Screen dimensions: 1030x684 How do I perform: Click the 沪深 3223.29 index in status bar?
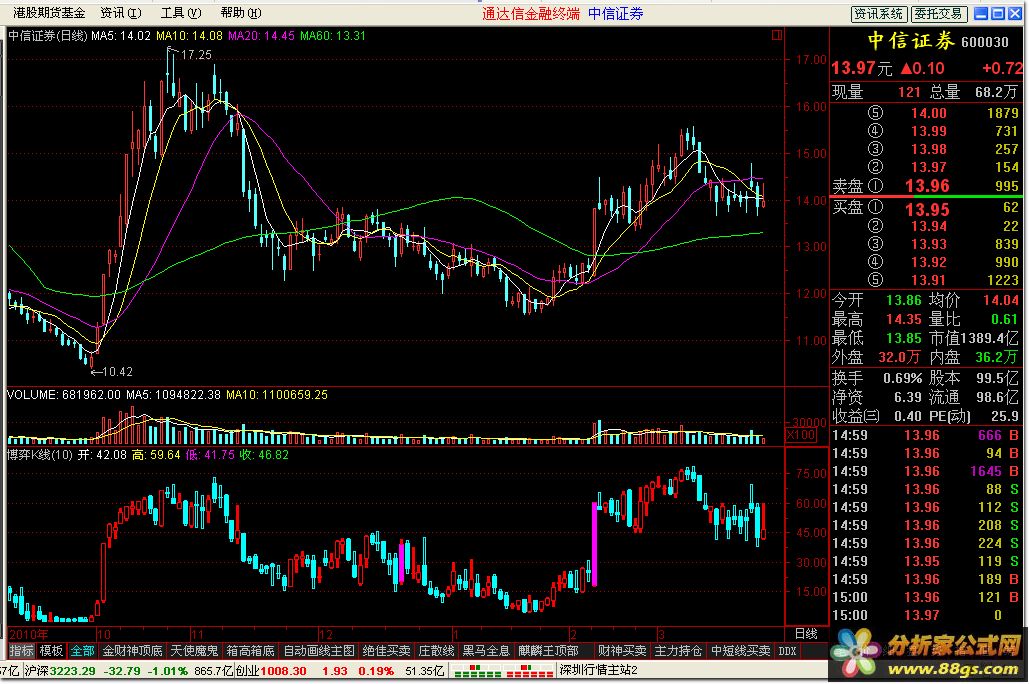(60, 671)
